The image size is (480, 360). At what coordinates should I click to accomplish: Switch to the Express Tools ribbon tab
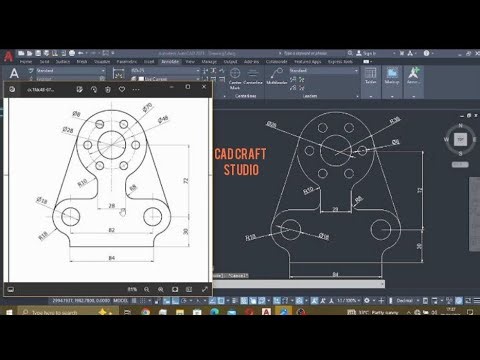340,62
